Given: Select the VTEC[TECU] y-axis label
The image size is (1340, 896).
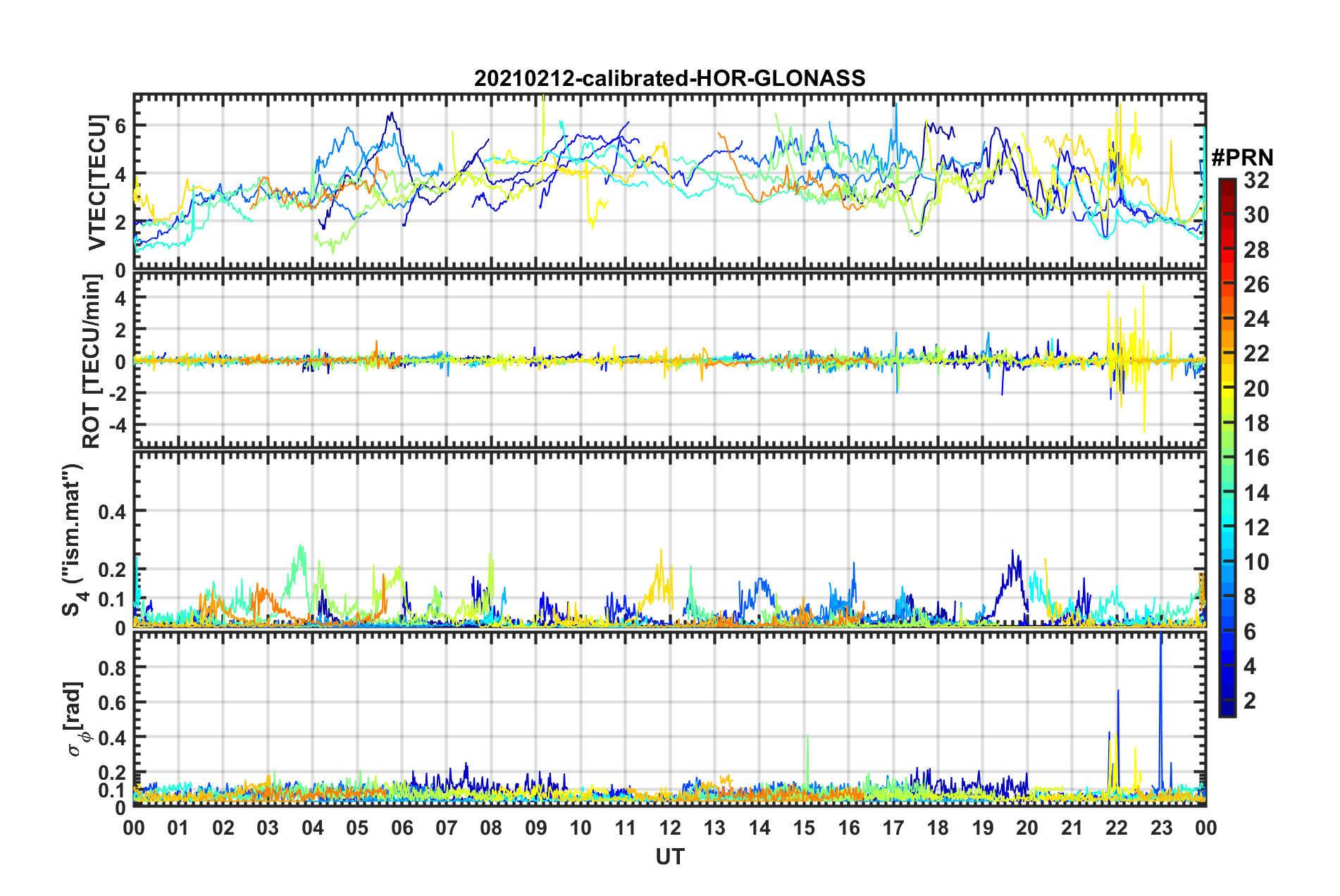Looking at the screenshot, I should click(97, 182).
